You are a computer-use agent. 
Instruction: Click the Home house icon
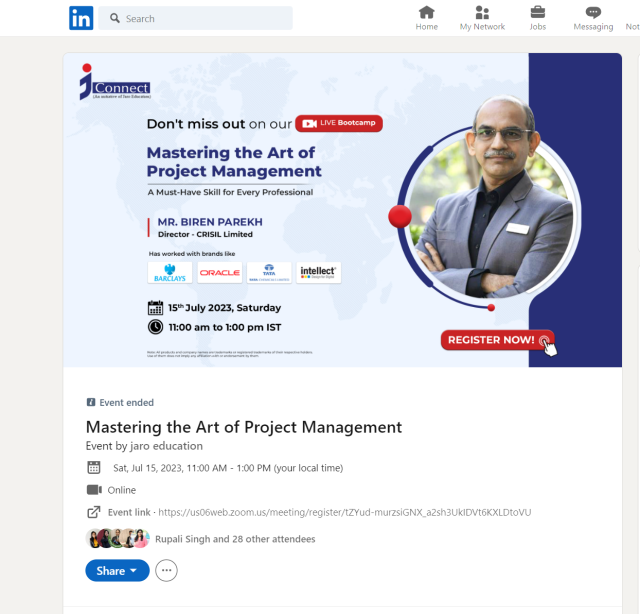coord(427,12)
